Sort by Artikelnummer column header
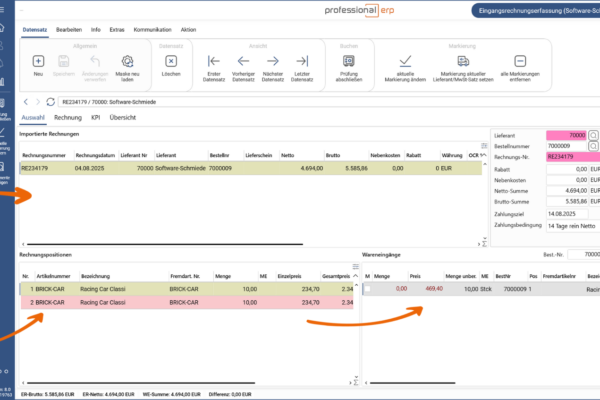600x400 pixels. click(53, 276)
